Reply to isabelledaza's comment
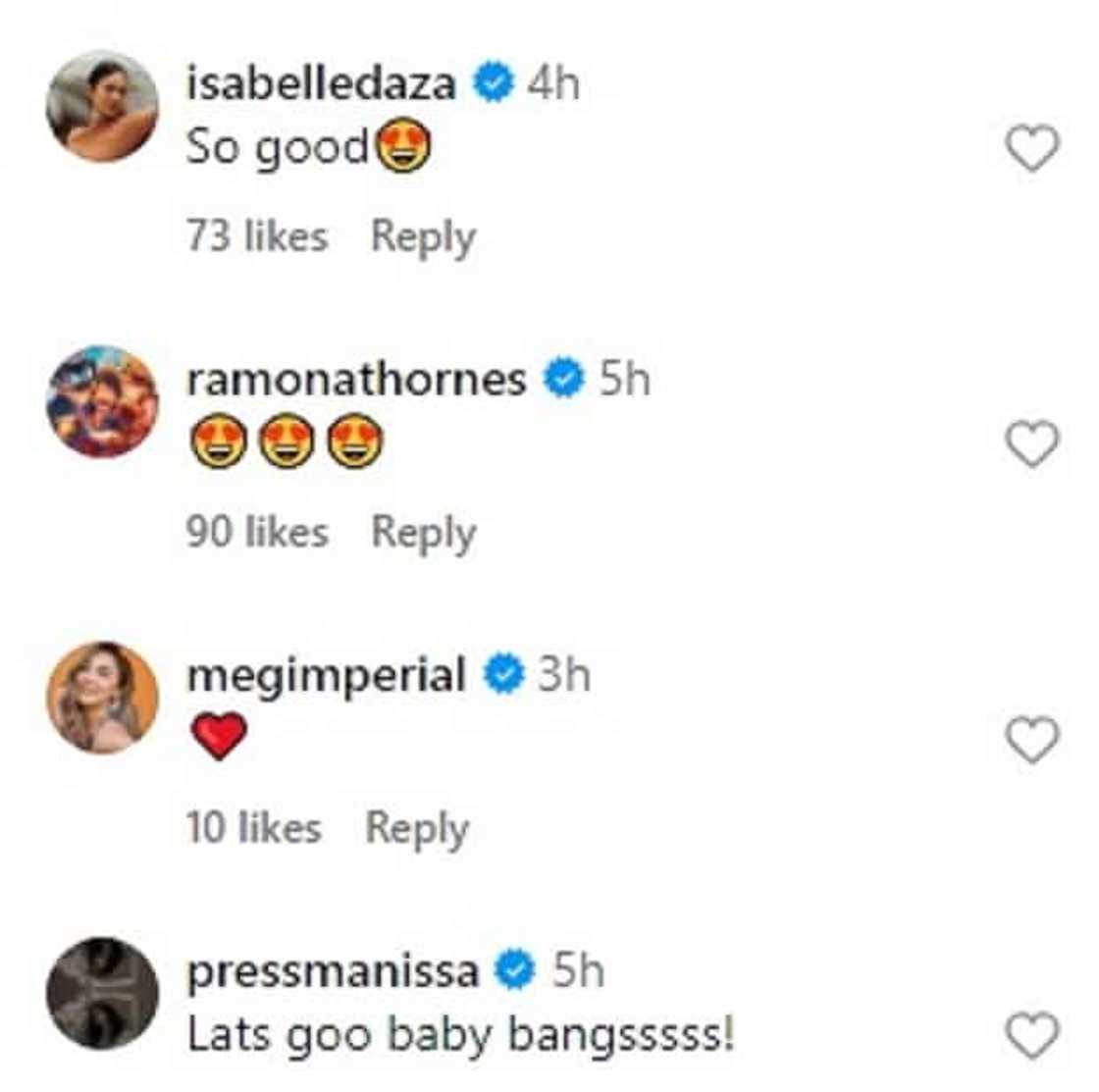Screen dimensions: 1099x1092 click(x=423, y=237)
